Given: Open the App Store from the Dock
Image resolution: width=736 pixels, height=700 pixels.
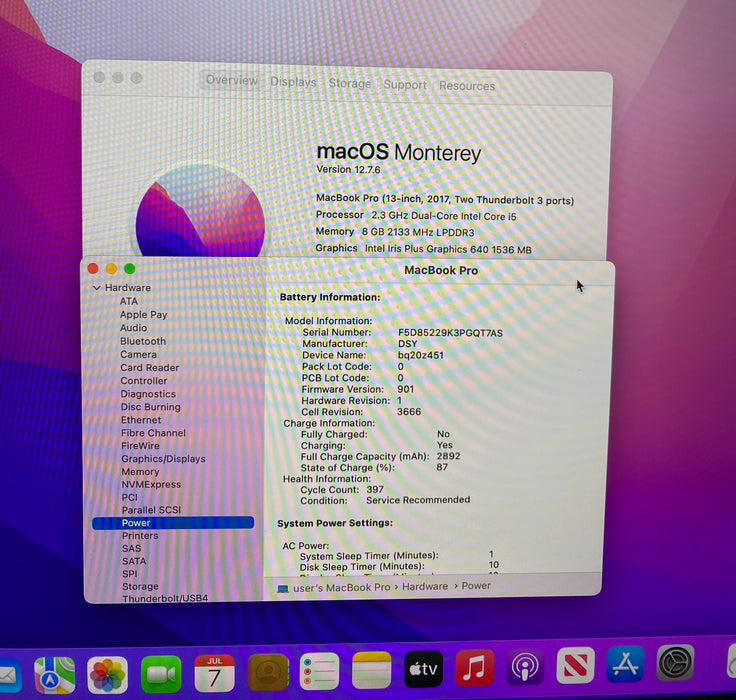Looking at the screenshot, I should 625,664.
